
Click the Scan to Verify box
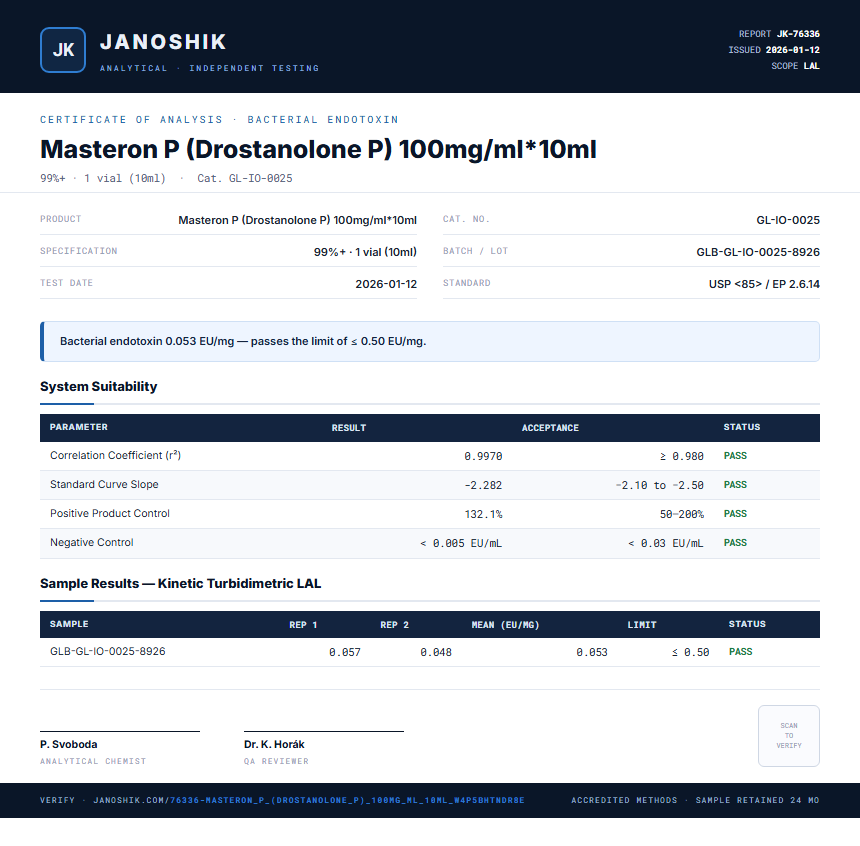click(789, 736)
